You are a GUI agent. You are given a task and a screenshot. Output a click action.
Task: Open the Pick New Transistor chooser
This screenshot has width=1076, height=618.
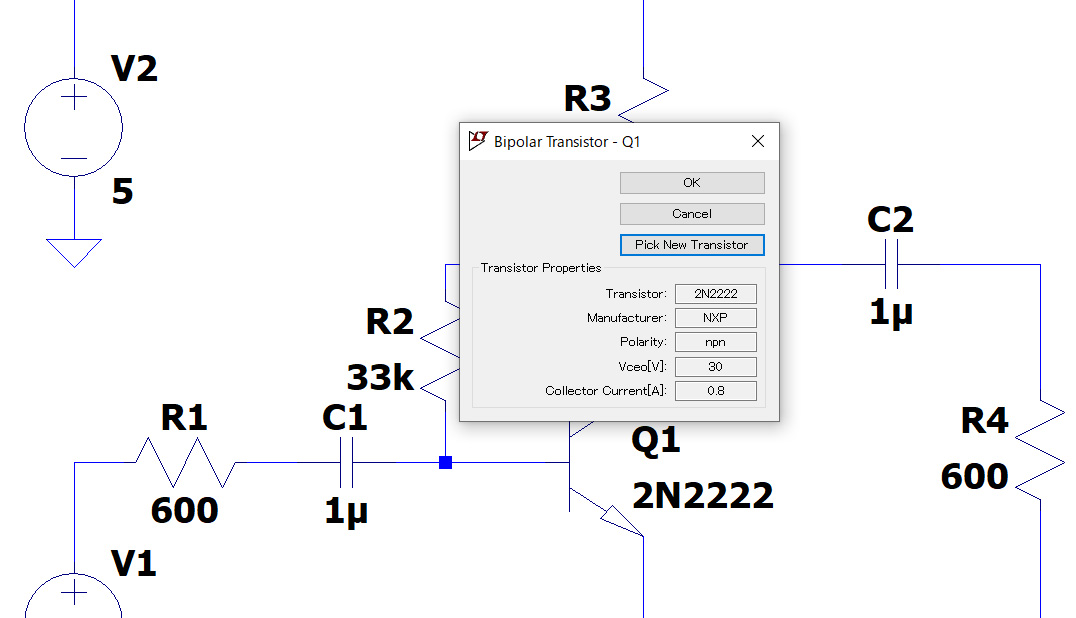tap(692, 245)
